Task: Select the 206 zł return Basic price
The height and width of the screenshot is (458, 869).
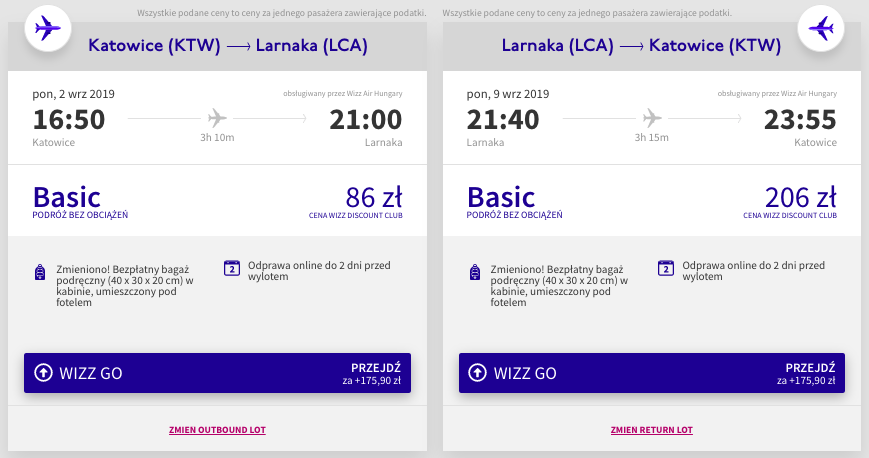Action: (x=800, y=197)
